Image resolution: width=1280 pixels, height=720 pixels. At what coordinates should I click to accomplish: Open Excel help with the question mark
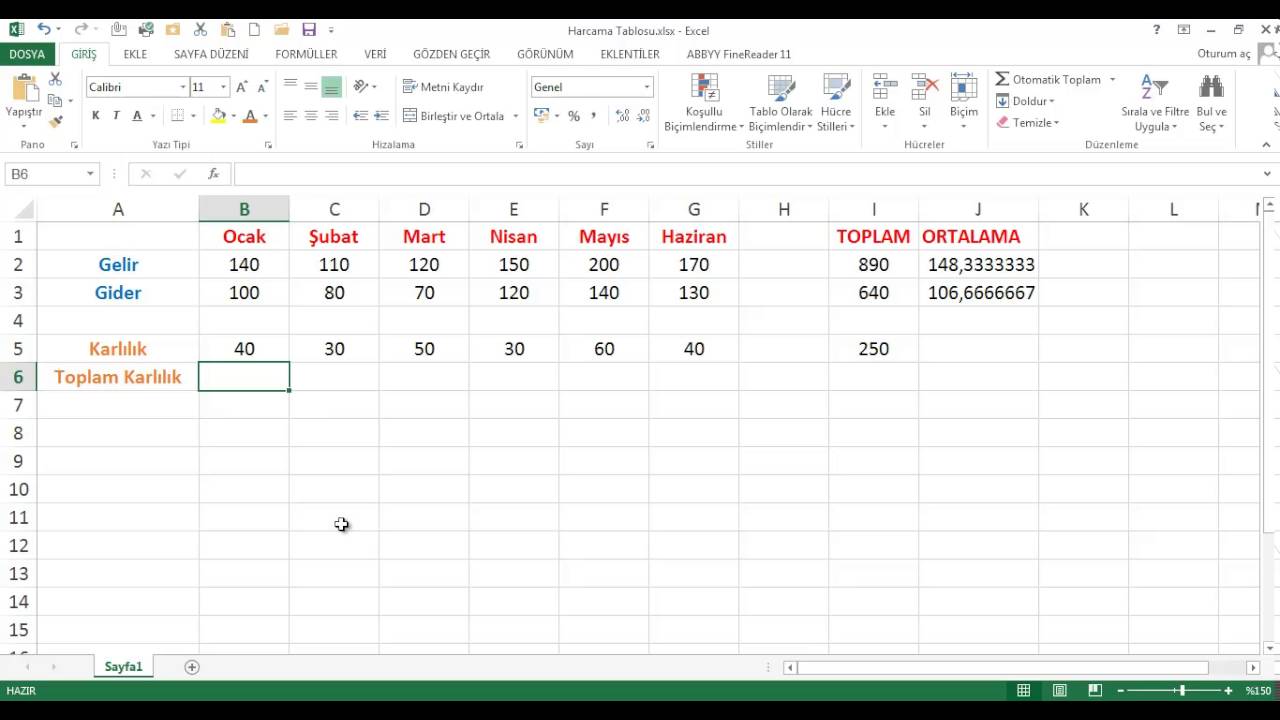coord(1157,30)
